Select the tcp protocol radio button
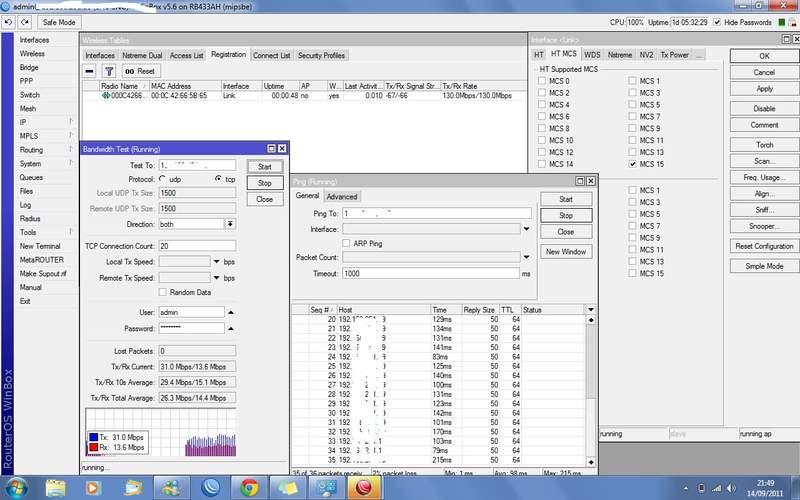This screenshot has width=800, height=500. click(218, 179)
